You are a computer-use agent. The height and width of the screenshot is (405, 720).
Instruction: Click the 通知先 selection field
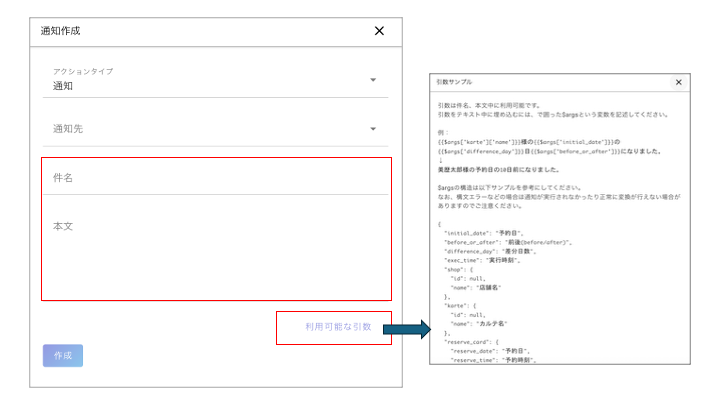(x=200, y=129)
